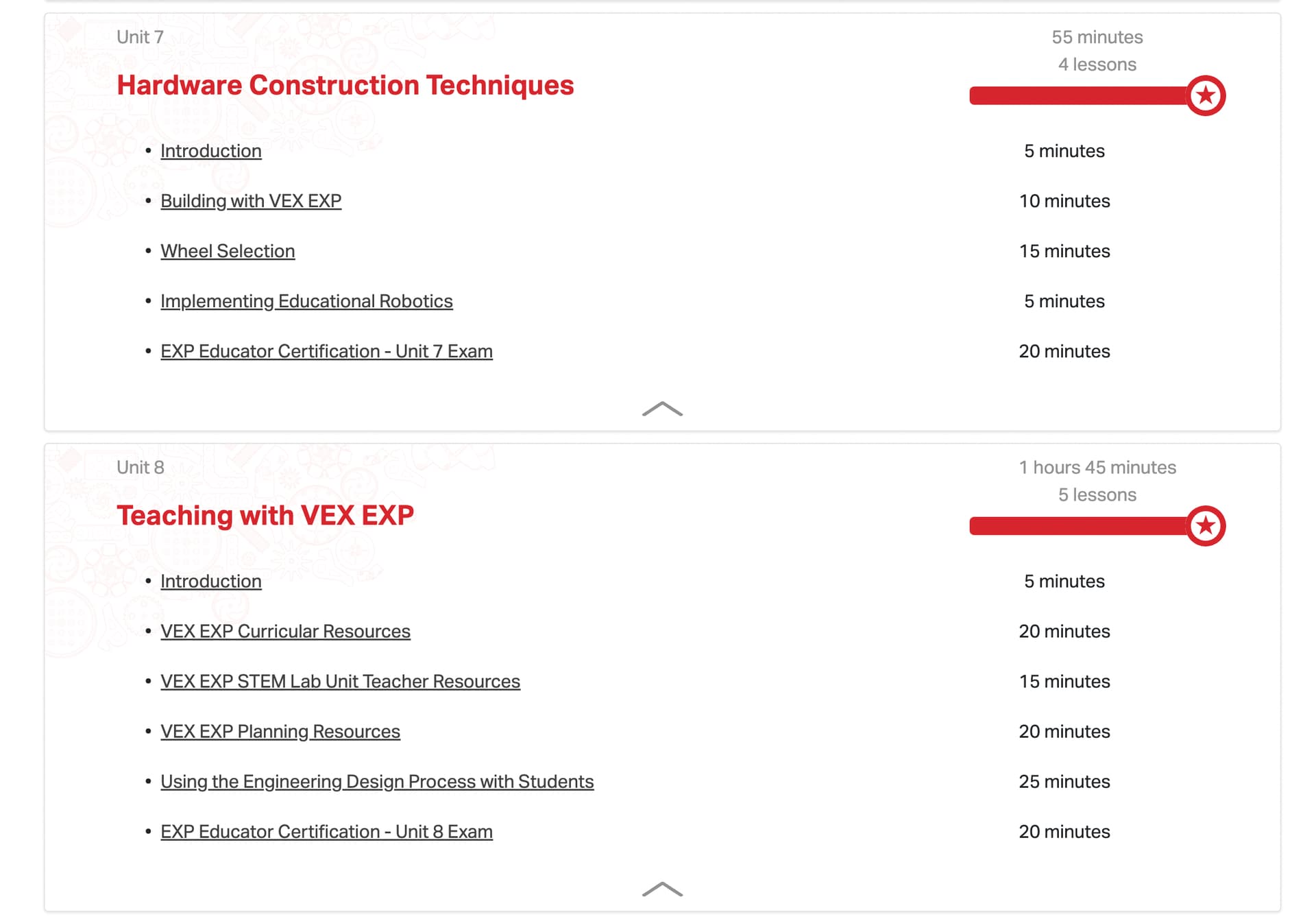Image resolution: width=1316 pixels, height=921 pixels.
Task: Open Using the Engineering Design Process with Students
Action: pyautogui.click(x=377, y=782)
